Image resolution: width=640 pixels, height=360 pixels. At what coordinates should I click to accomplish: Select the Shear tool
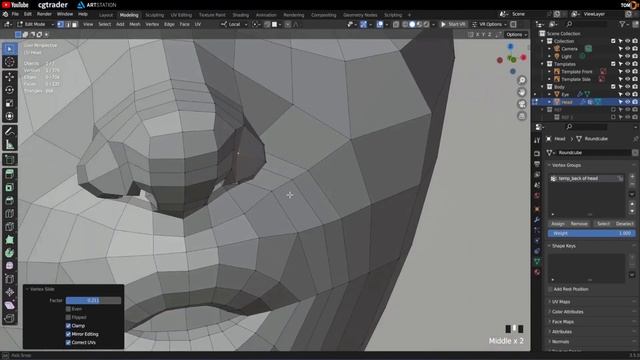[x=9, y=305]
